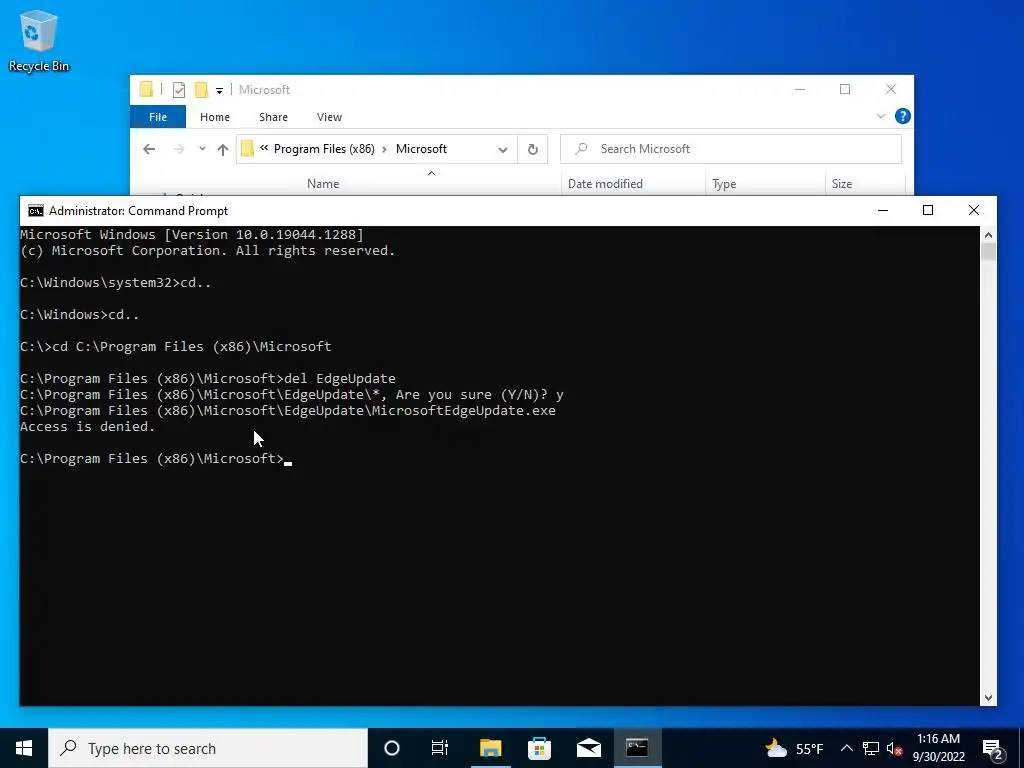Sort files by Type column
Screen dimensions: 1024x768
(x=724, y=184)
